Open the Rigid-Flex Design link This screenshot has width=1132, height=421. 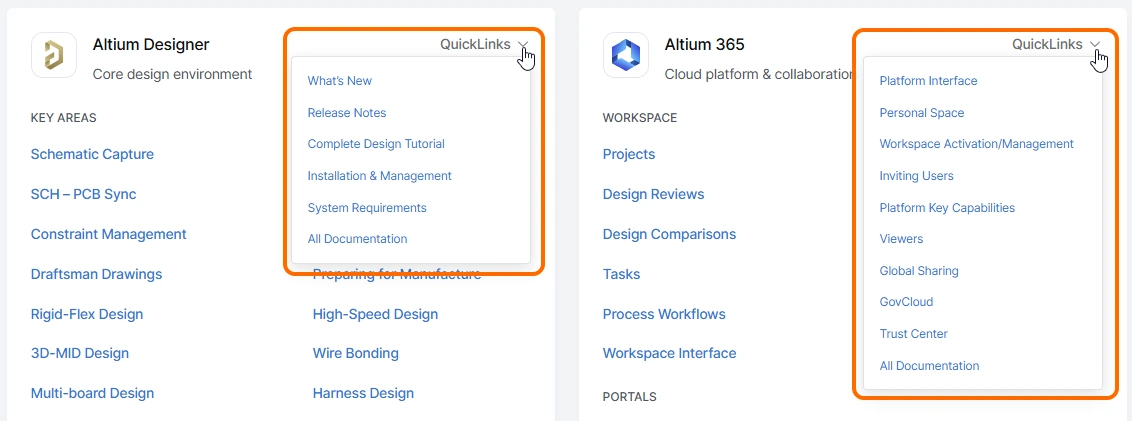point(87,314)
